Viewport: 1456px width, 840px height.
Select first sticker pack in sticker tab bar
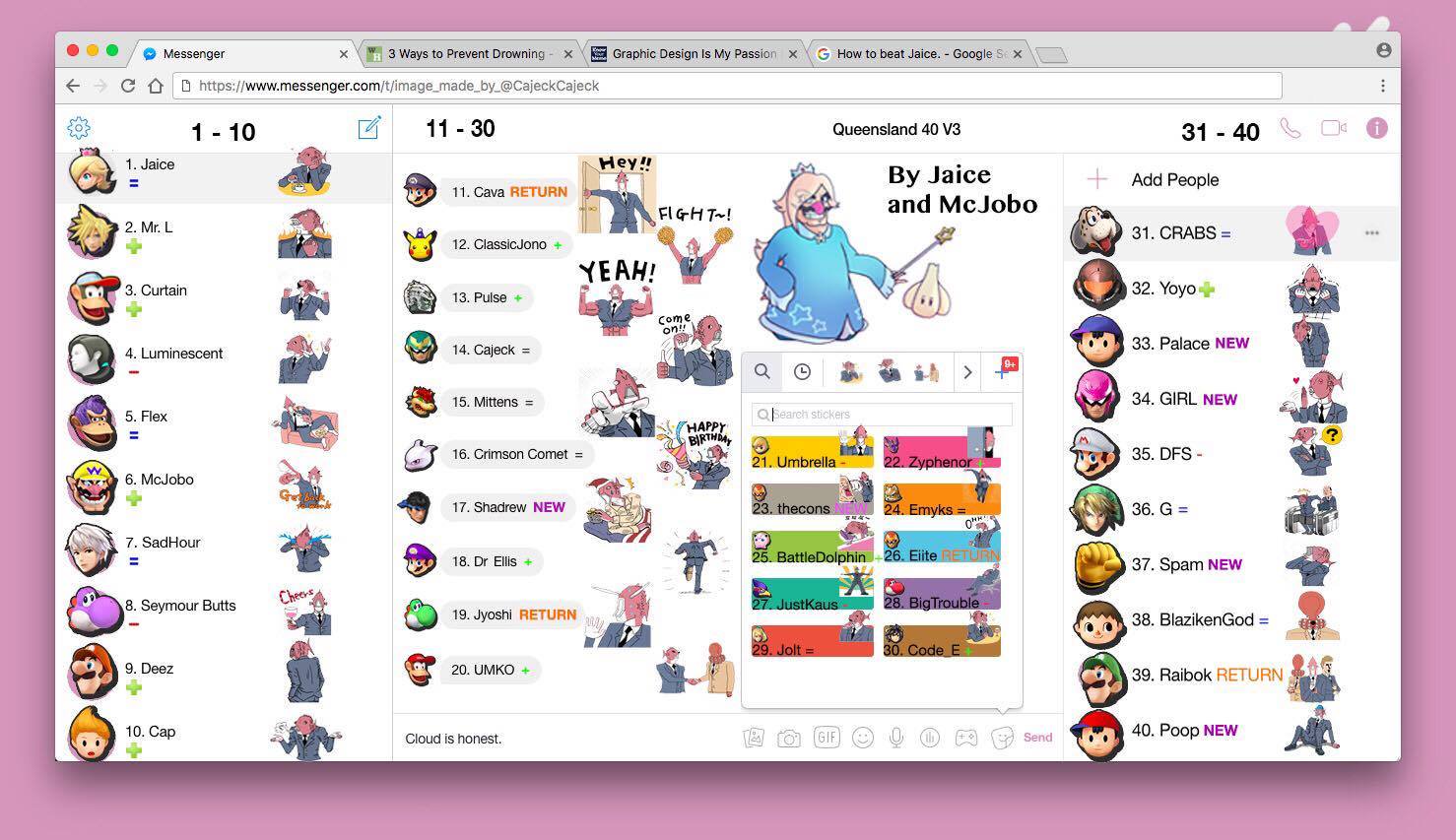click(x=851, y=371)
